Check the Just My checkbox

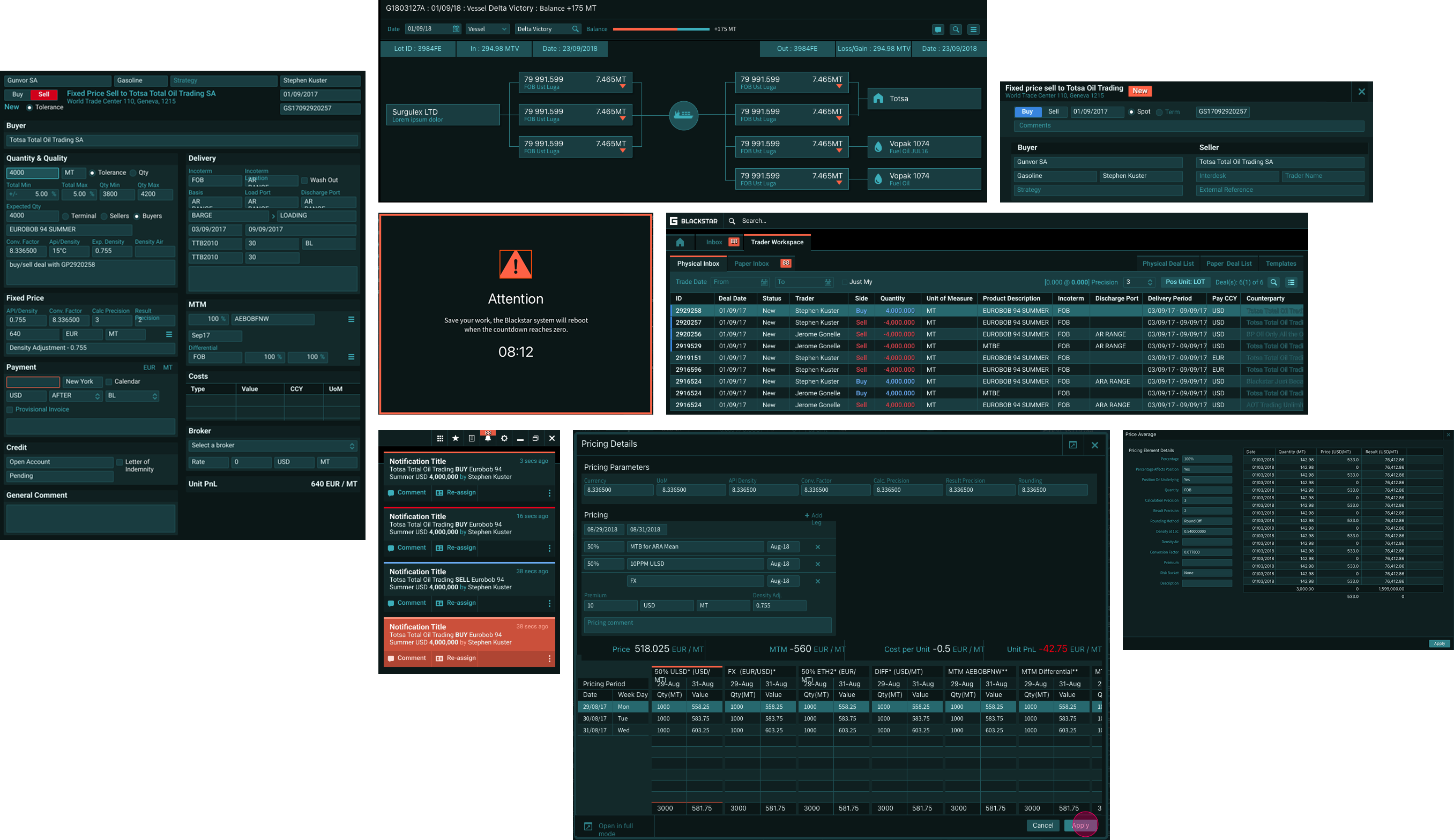tap(844, 282)
